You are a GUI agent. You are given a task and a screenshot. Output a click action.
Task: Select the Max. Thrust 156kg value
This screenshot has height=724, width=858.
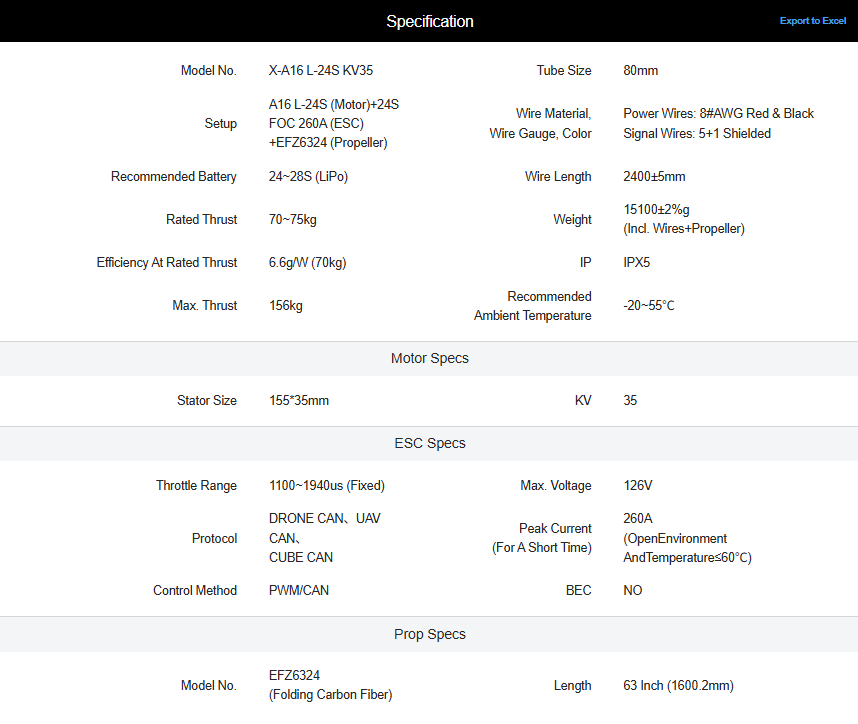pos(286,305)
